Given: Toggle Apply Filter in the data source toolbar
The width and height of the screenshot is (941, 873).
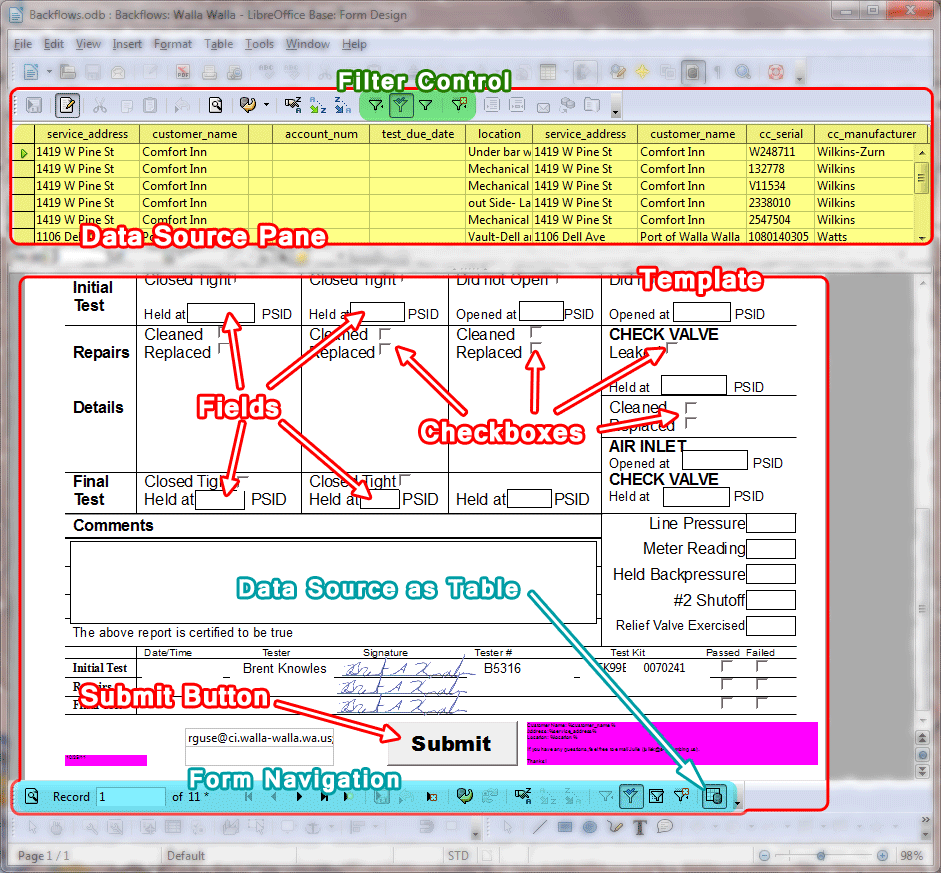Looking at the screenshot, I should (x=401, y=104).
